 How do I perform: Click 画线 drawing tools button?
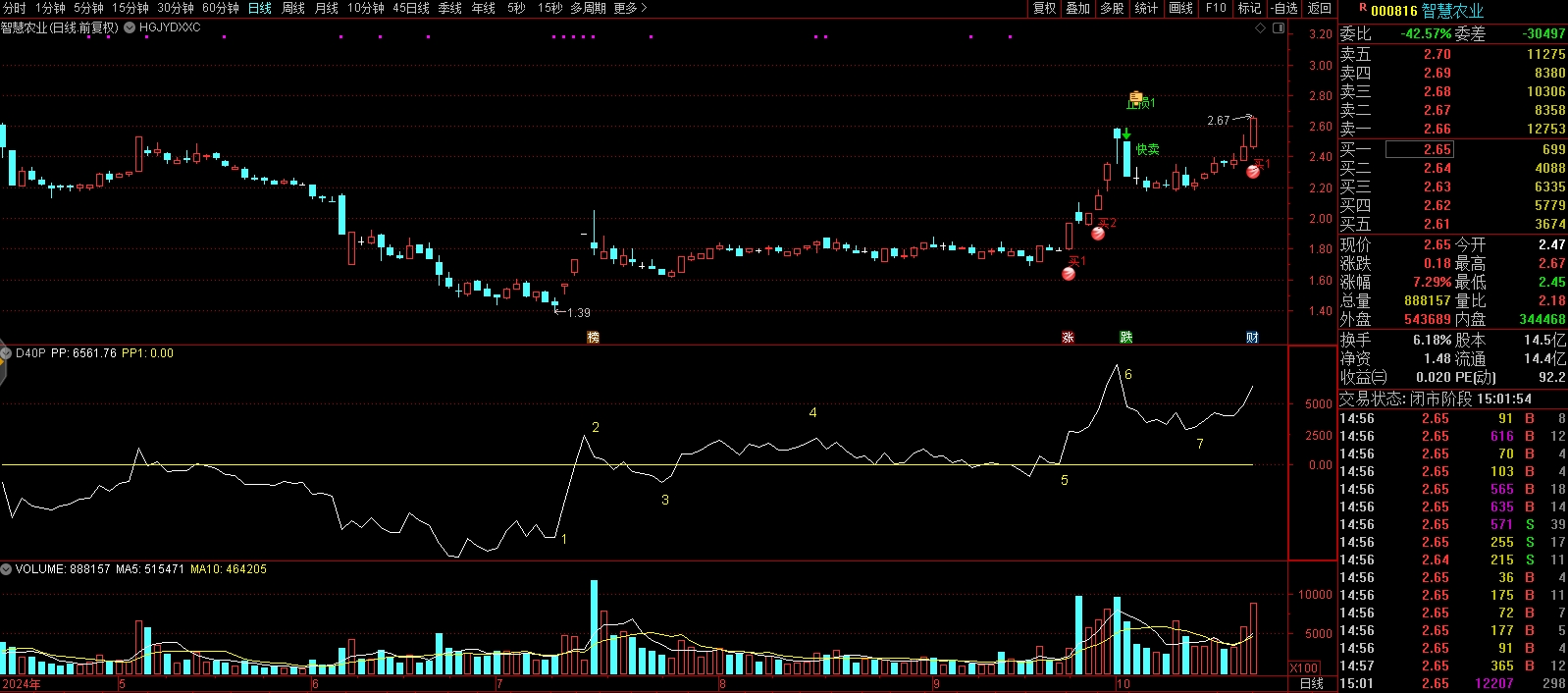click(1181, 8)
